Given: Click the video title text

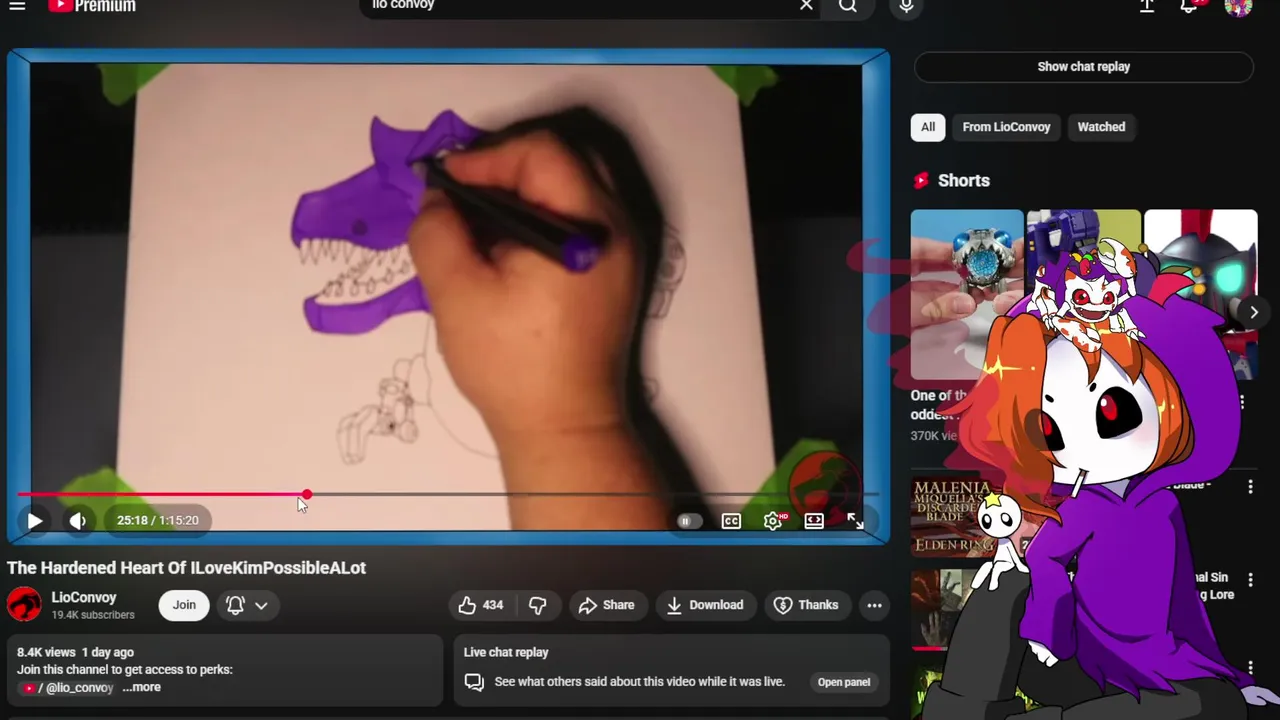Looking at the screenshot, I should 186,568.
